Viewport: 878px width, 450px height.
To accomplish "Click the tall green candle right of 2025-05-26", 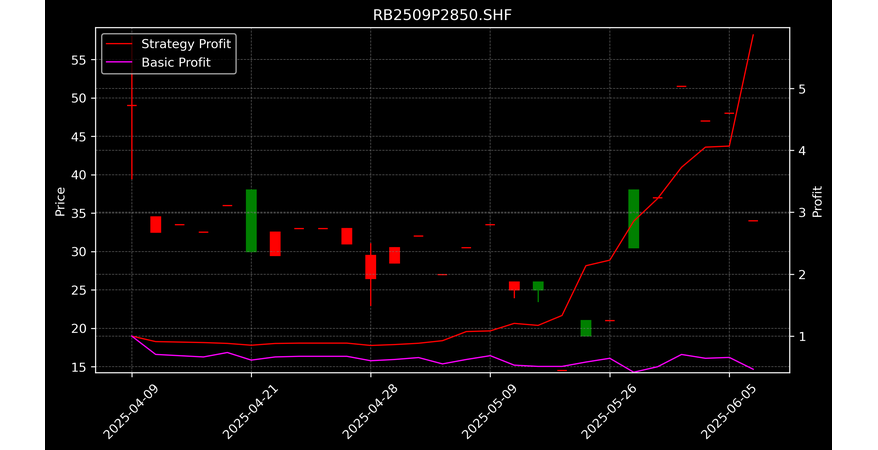I will point(633,219).
